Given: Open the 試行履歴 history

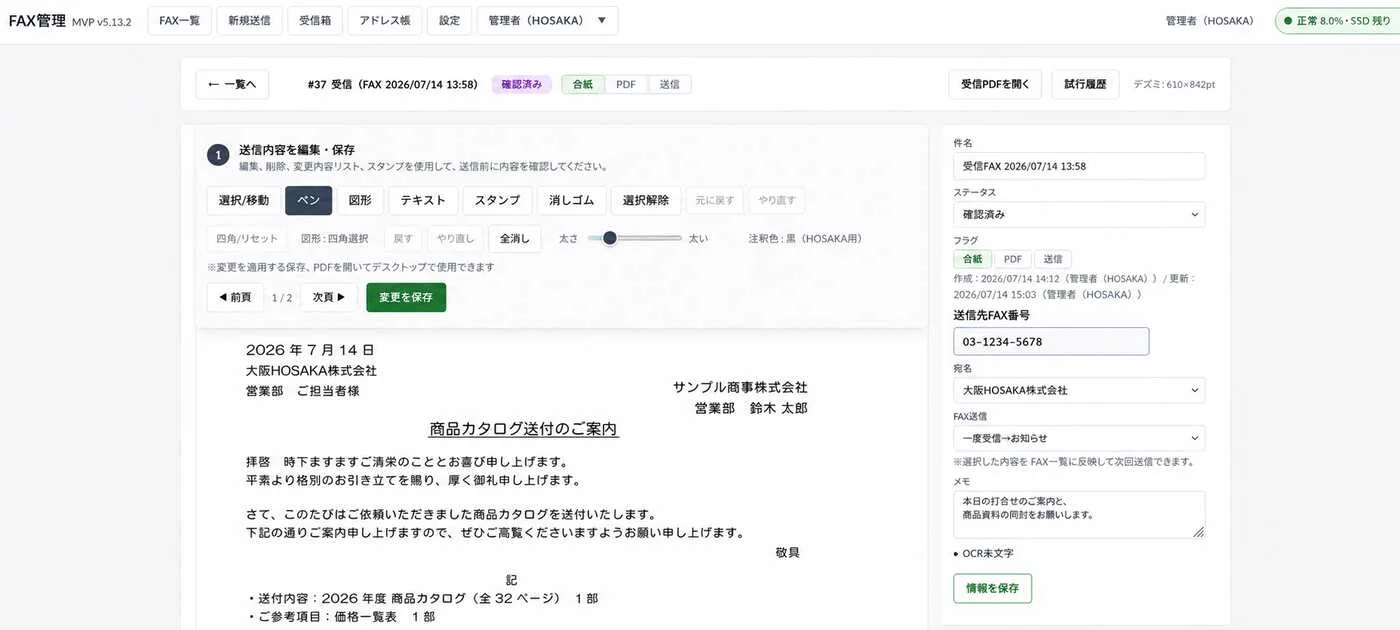Looking at the screenshot, I should [1085, 84].
